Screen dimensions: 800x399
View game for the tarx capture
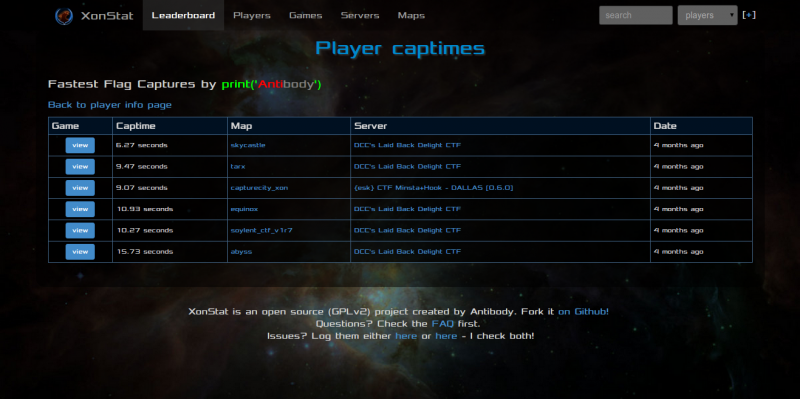80,166
